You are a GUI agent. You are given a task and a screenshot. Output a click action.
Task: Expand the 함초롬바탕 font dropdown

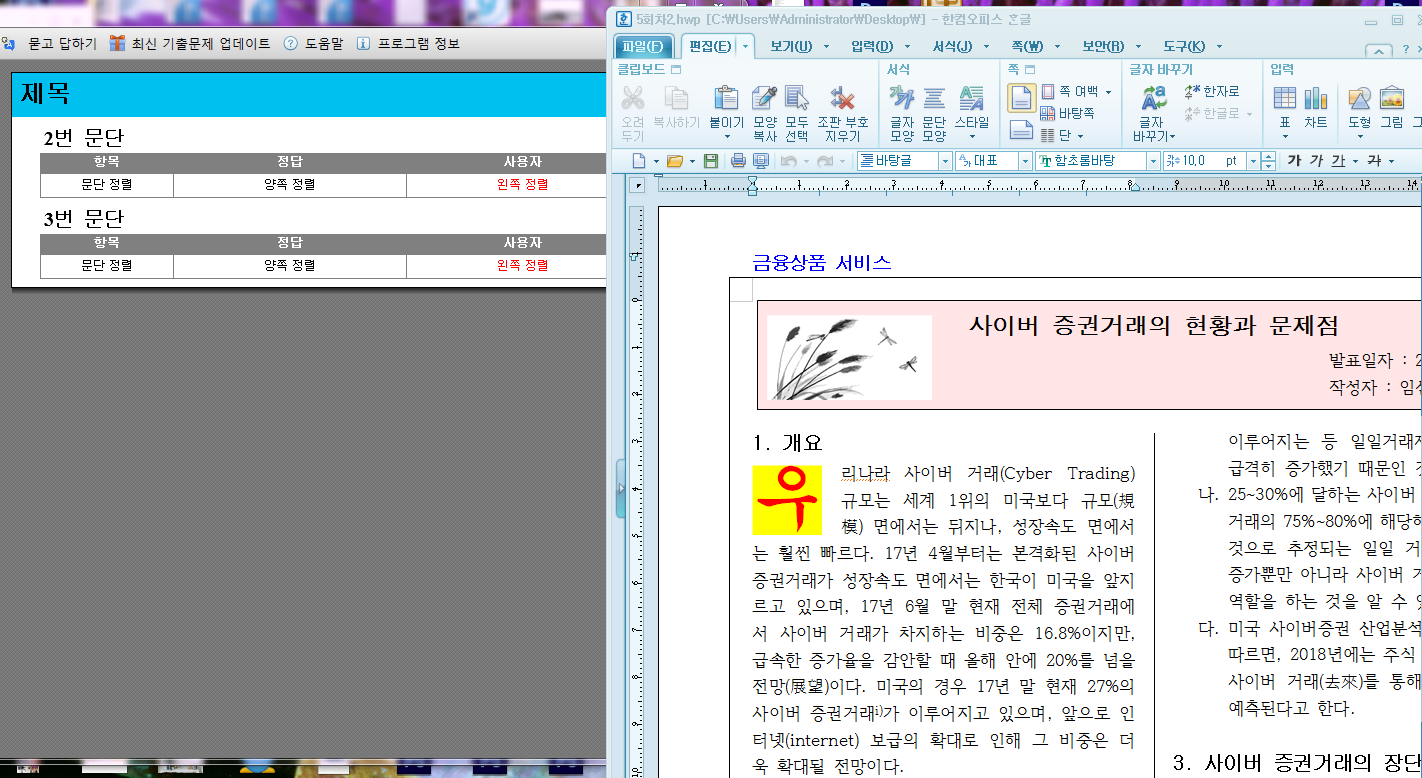point(1152,161)
